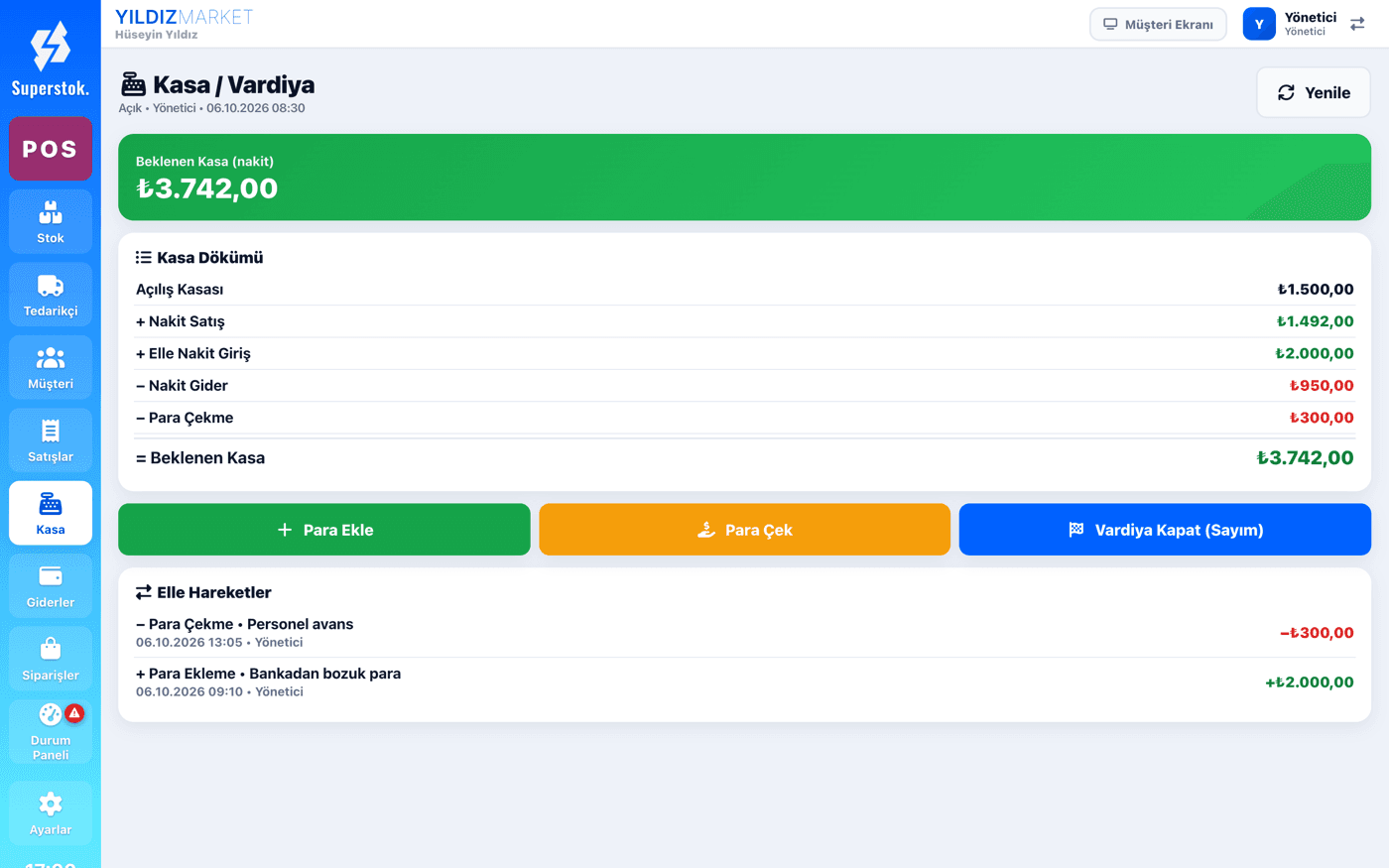Select the – Para Çekme breakdown row
The image size is (1389, 868).
click(744, 418)
